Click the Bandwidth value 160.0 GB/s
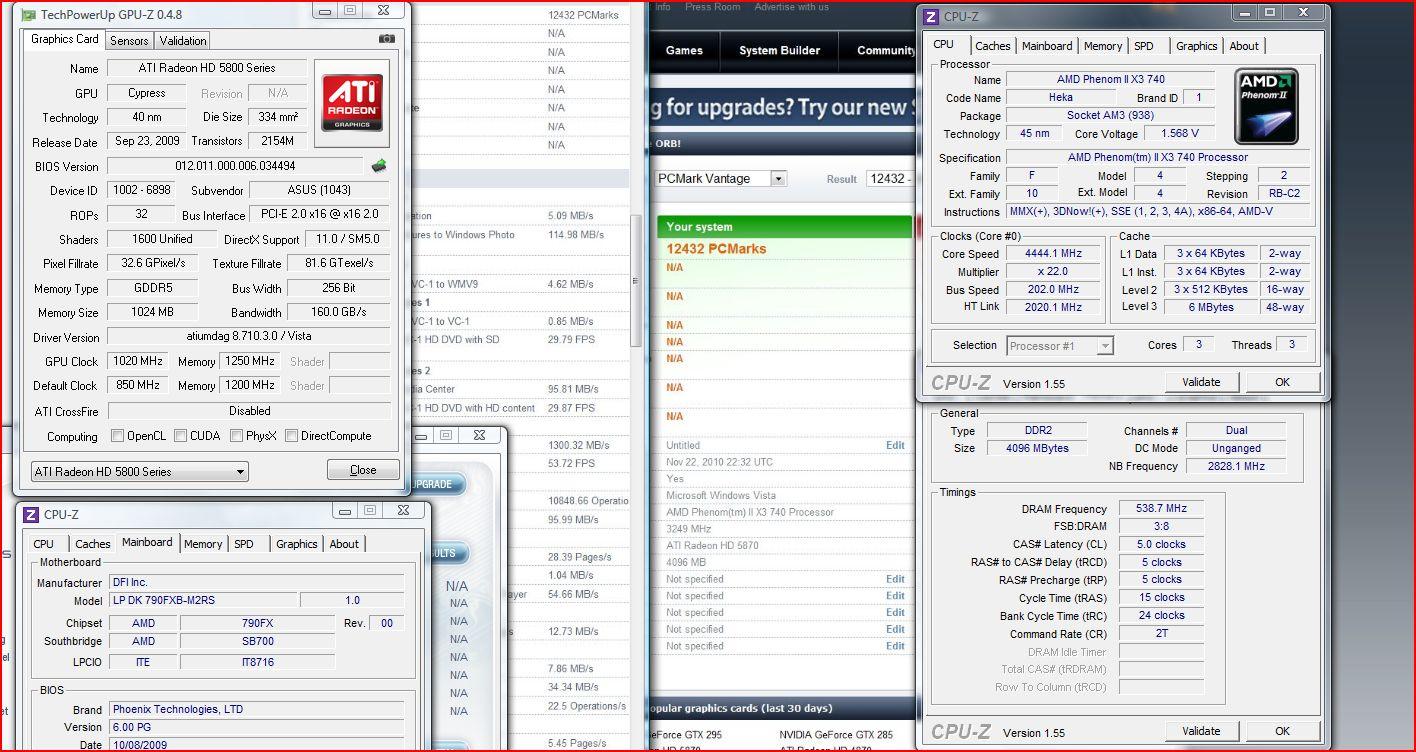 339,312
